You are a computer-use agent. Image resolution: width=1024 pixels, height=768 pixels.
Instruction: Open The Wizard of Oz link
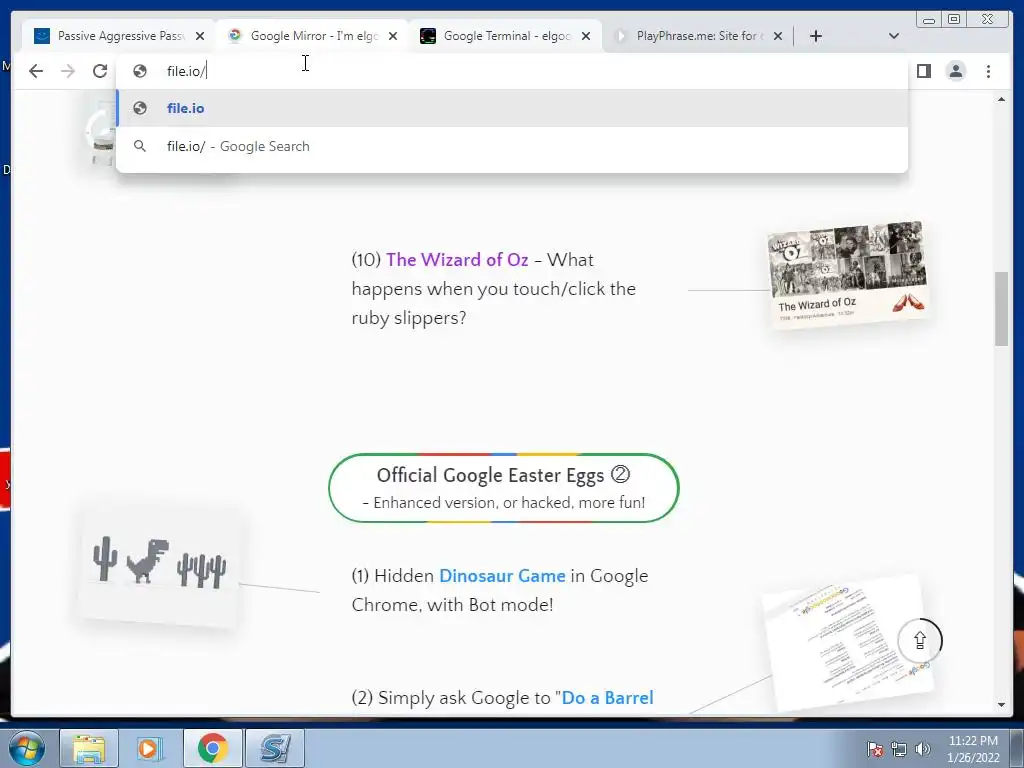(457, 260)
